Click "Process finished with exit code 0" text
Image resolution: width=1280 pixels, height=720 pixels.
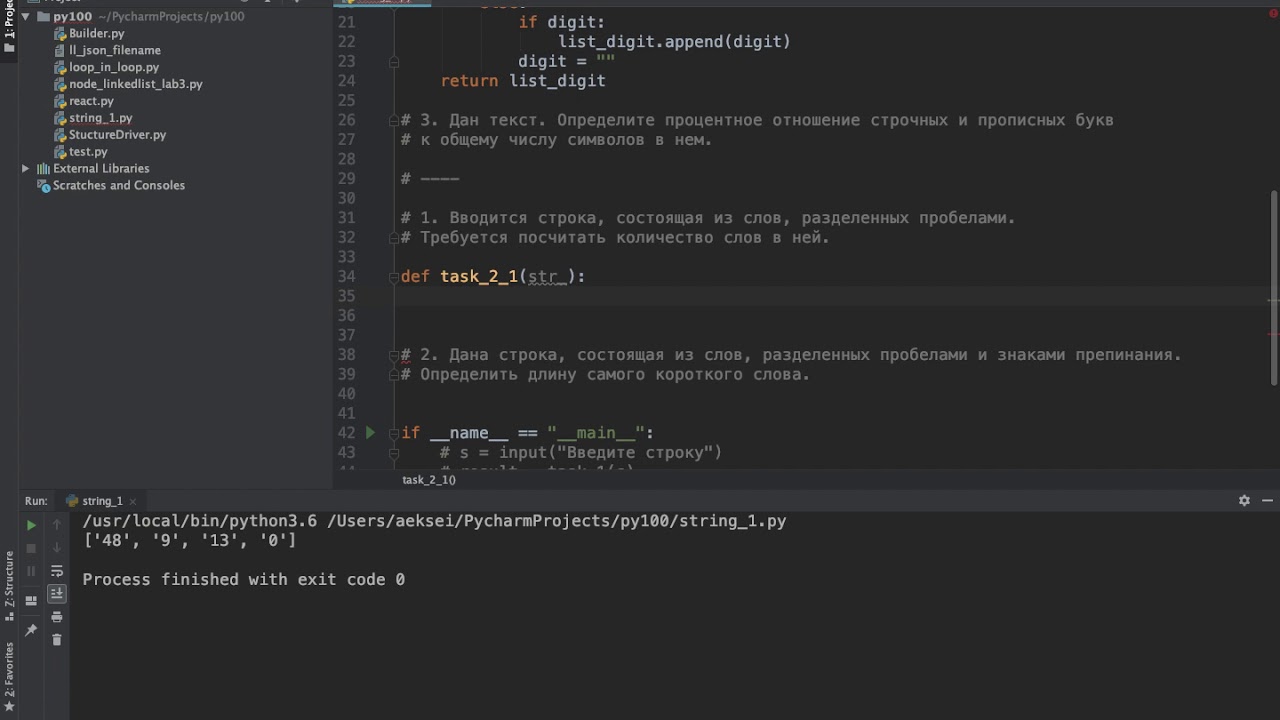(x=243, y=580)
